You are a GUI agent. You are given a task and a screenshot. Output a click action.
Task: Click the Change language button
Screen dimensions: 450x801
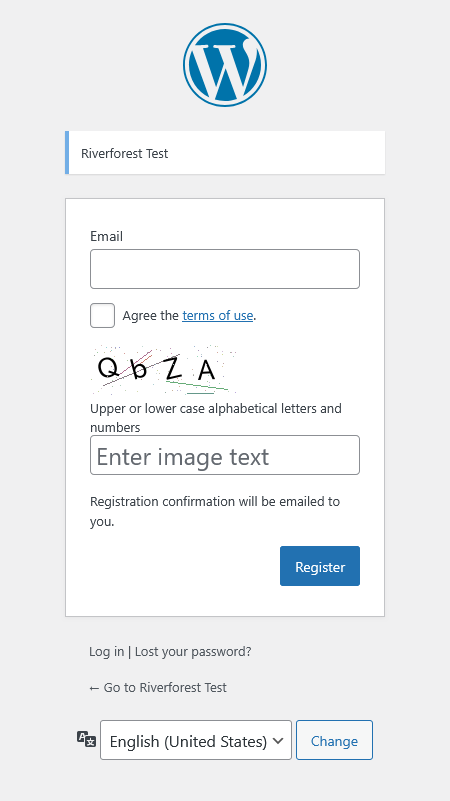tap(335, 740)
